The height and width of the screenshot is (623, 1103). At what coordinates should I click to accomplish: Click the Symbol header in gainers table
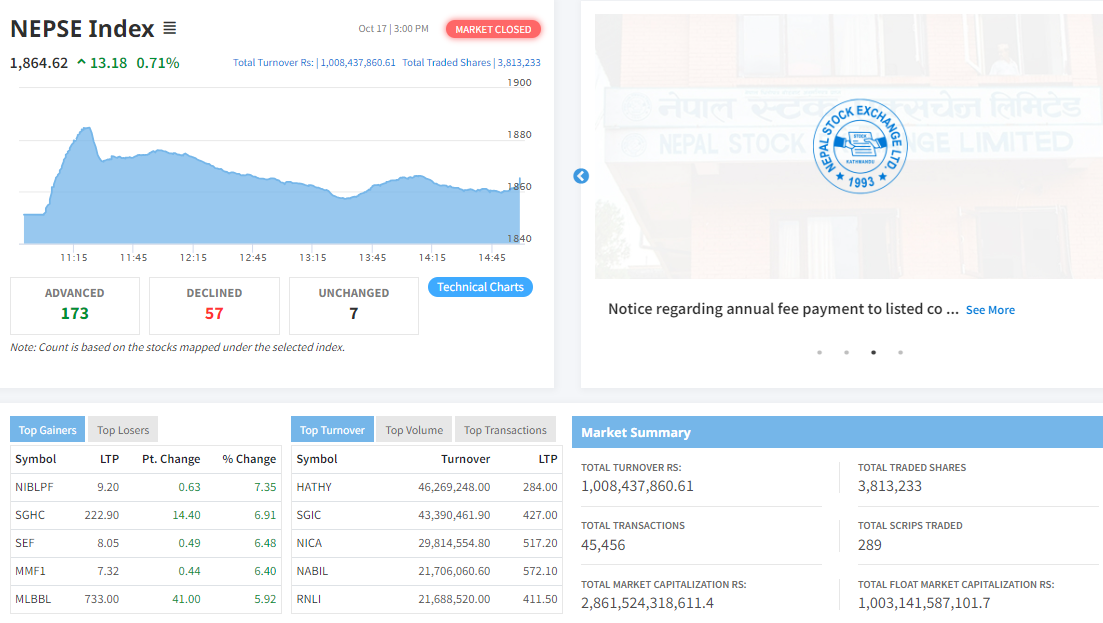pyautogui.click(x=36, y=459)
